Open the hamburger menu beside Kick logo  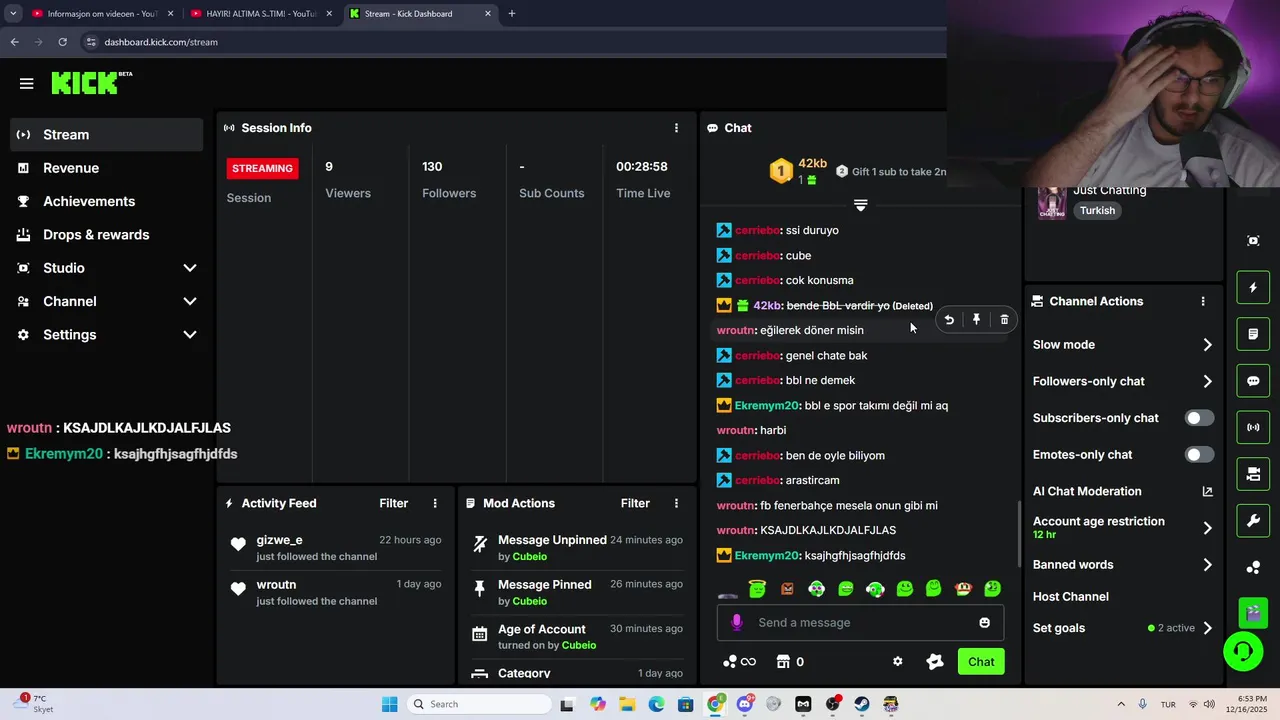pos(27,84)
